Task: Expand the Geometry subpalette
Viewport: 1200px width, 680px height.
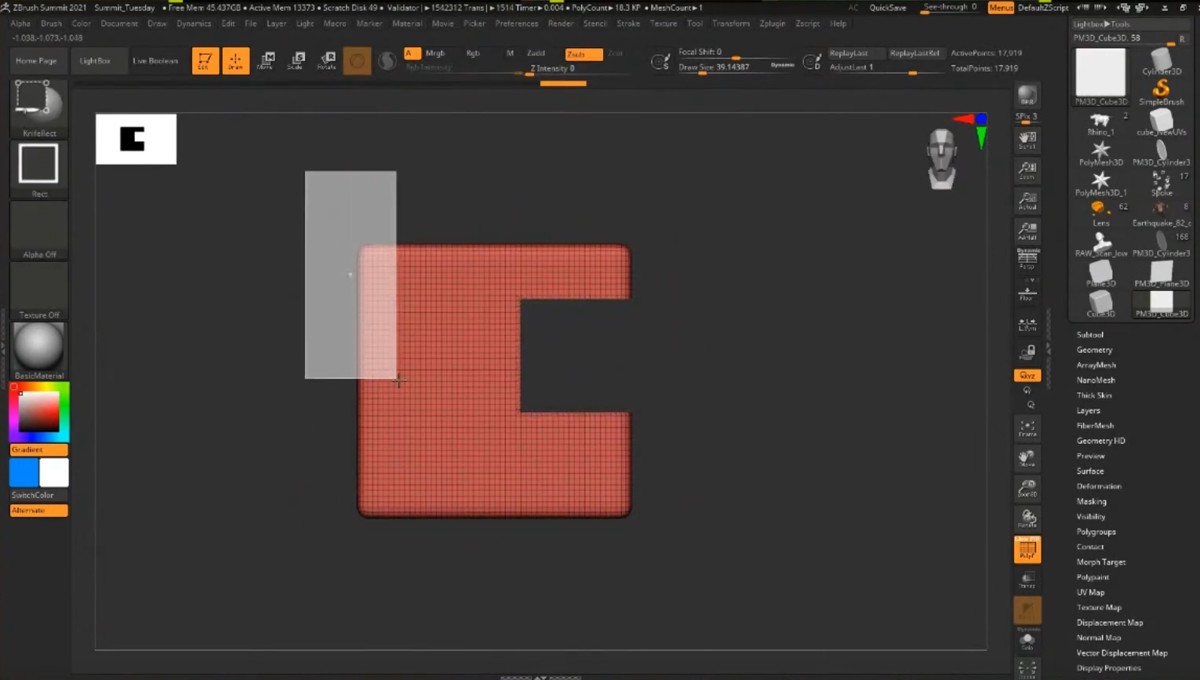Action: coord(1094,350)
